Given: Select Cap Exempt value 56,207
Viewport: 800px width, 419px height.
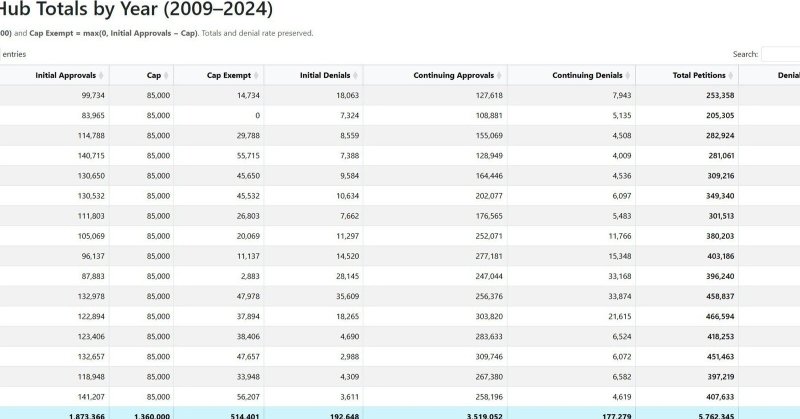Looking at the screenshot, I should point(248,397).
